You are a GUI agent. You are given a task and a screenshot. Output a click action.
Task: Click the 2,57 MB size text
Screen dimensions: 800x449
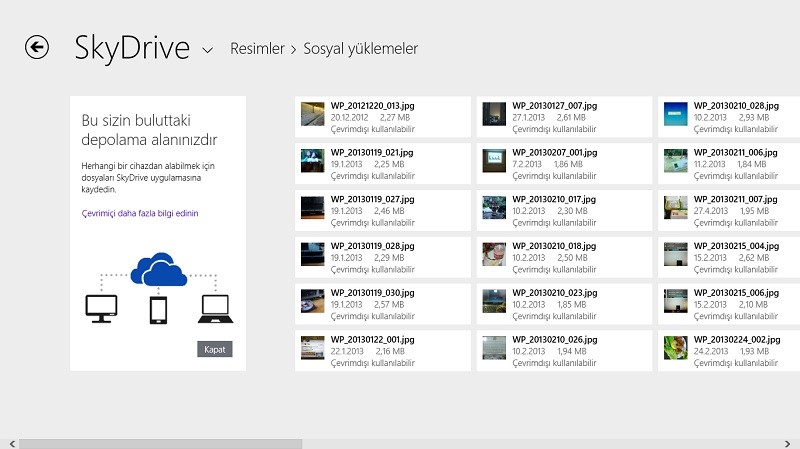click(x=389, y=305)
